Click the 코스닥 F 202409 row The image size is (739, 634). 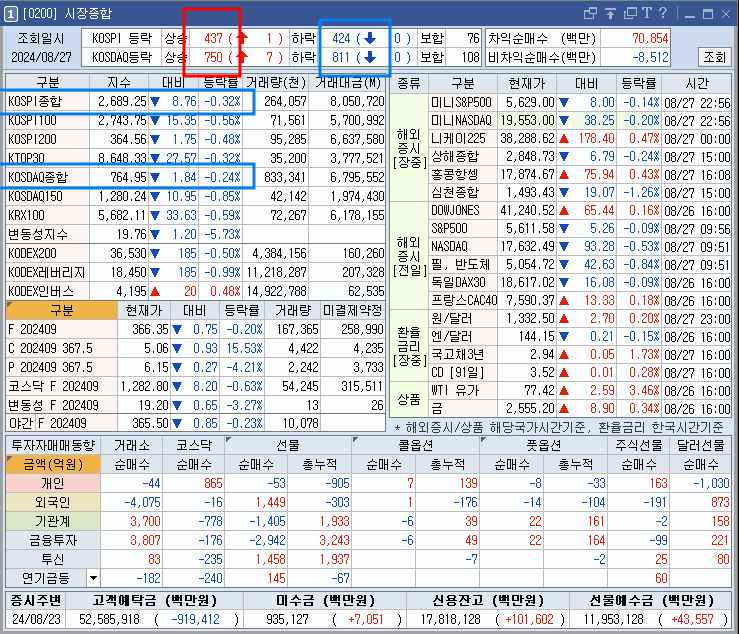196,387
